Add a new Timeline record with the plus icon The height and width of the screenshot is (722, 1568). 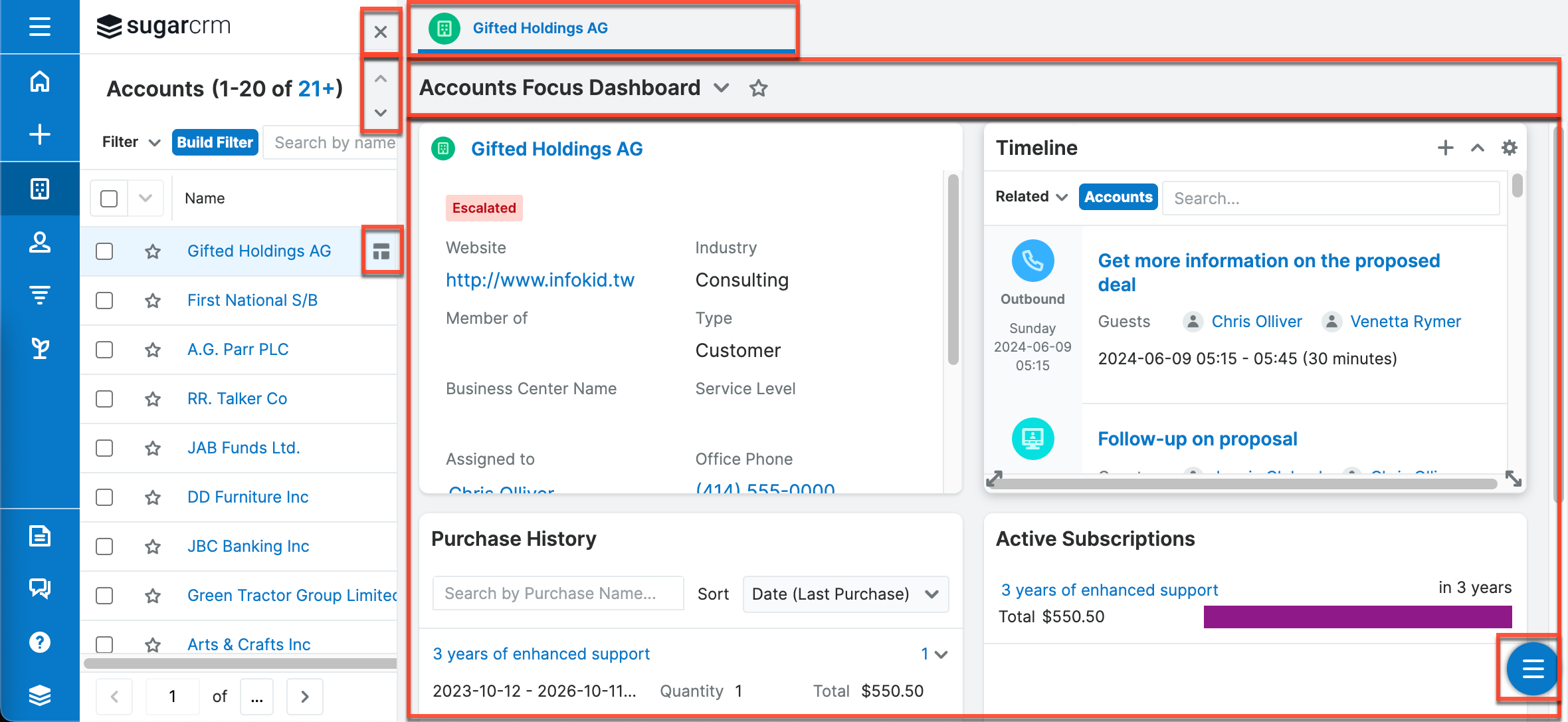point(1445,148)
